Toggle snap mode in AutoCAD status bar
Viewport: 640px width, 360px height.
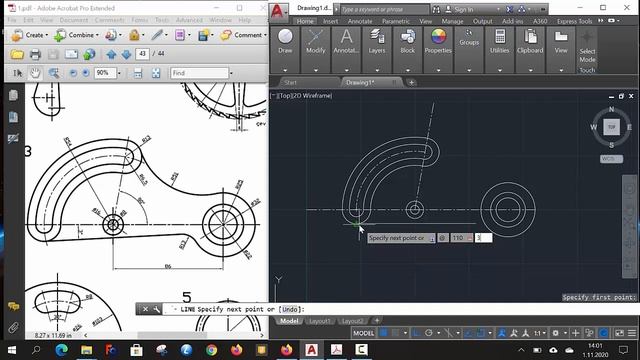[395, 333]
